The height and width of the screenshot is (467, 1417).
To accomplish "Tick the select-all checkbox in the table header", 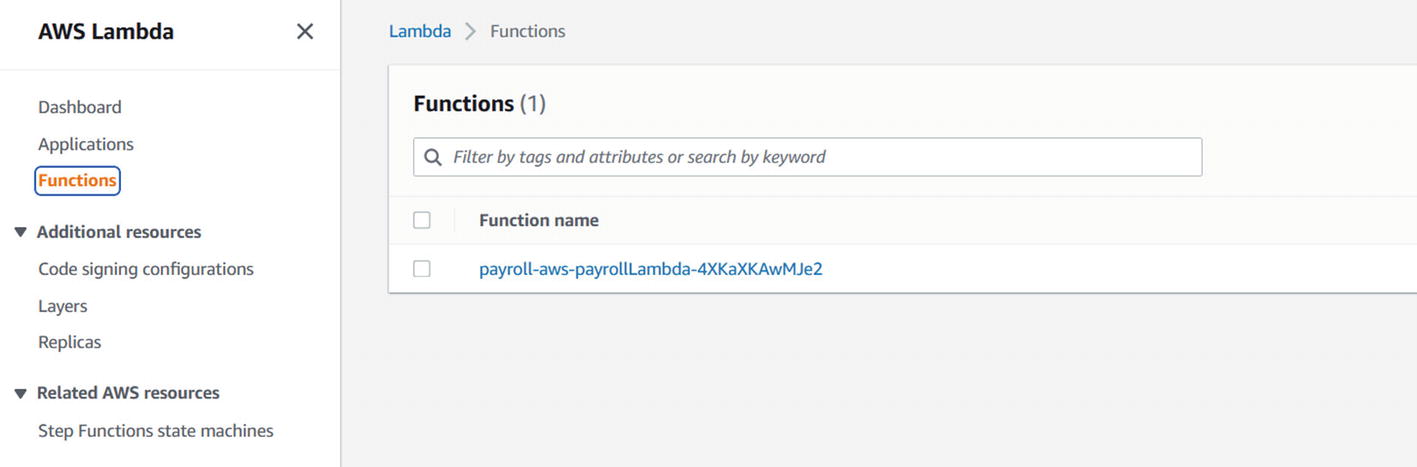I will [422, 220].
